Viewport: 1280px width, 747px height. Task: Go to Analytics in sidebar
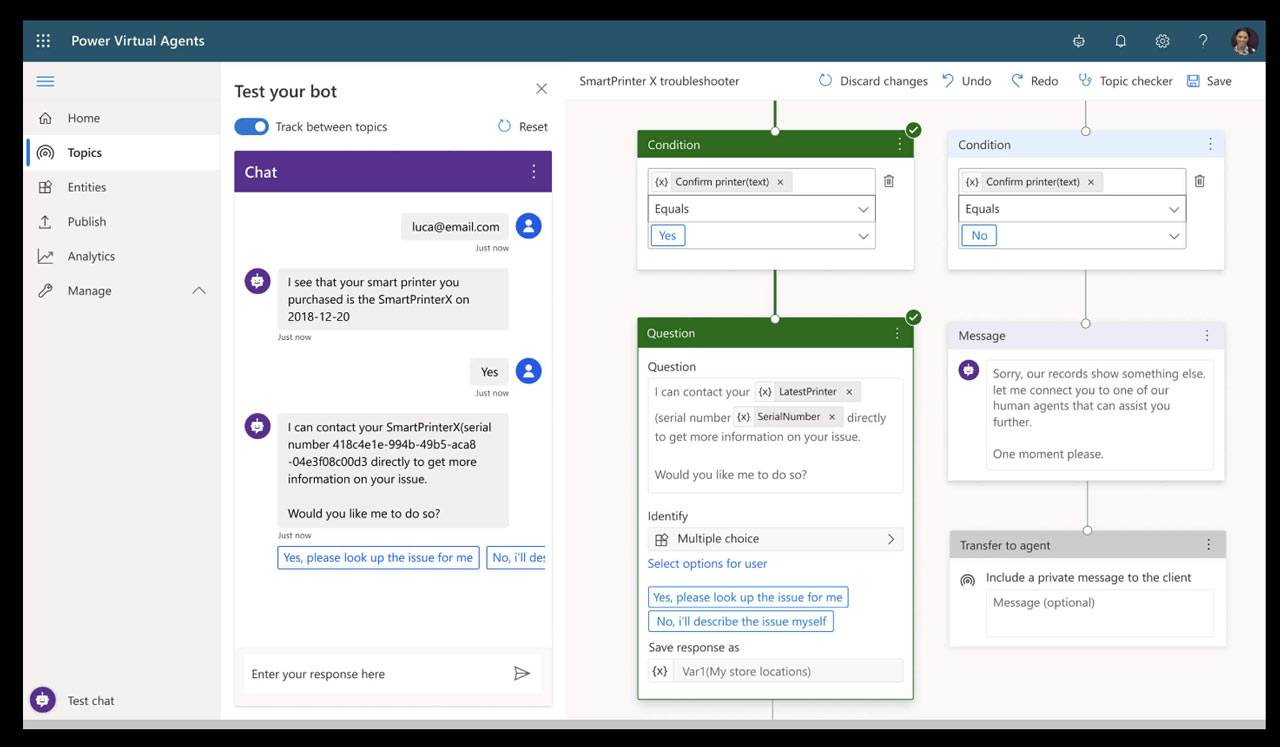pyautogui.click(x=91, y=256)
